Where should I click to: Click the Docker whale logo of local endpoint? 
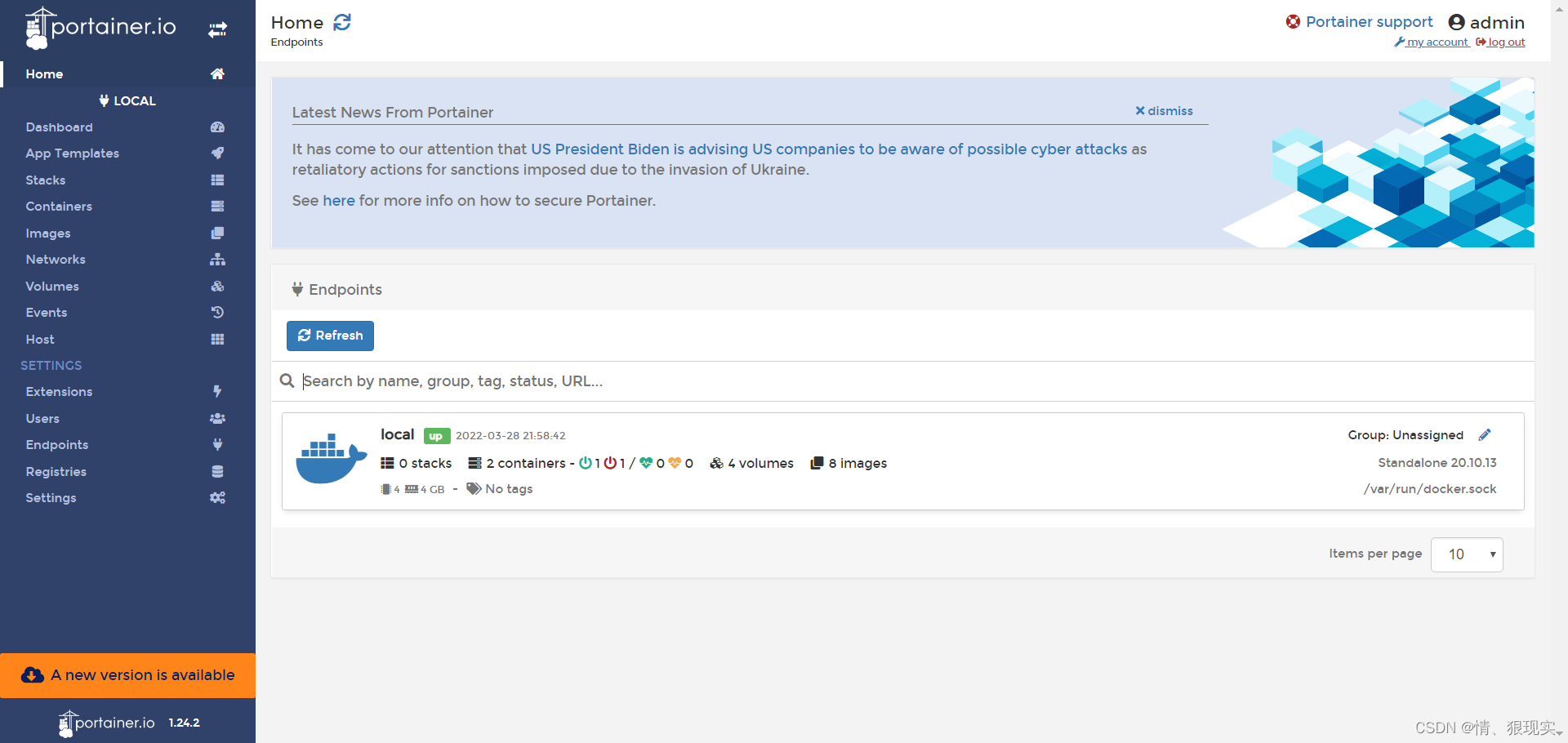[331, 458]
